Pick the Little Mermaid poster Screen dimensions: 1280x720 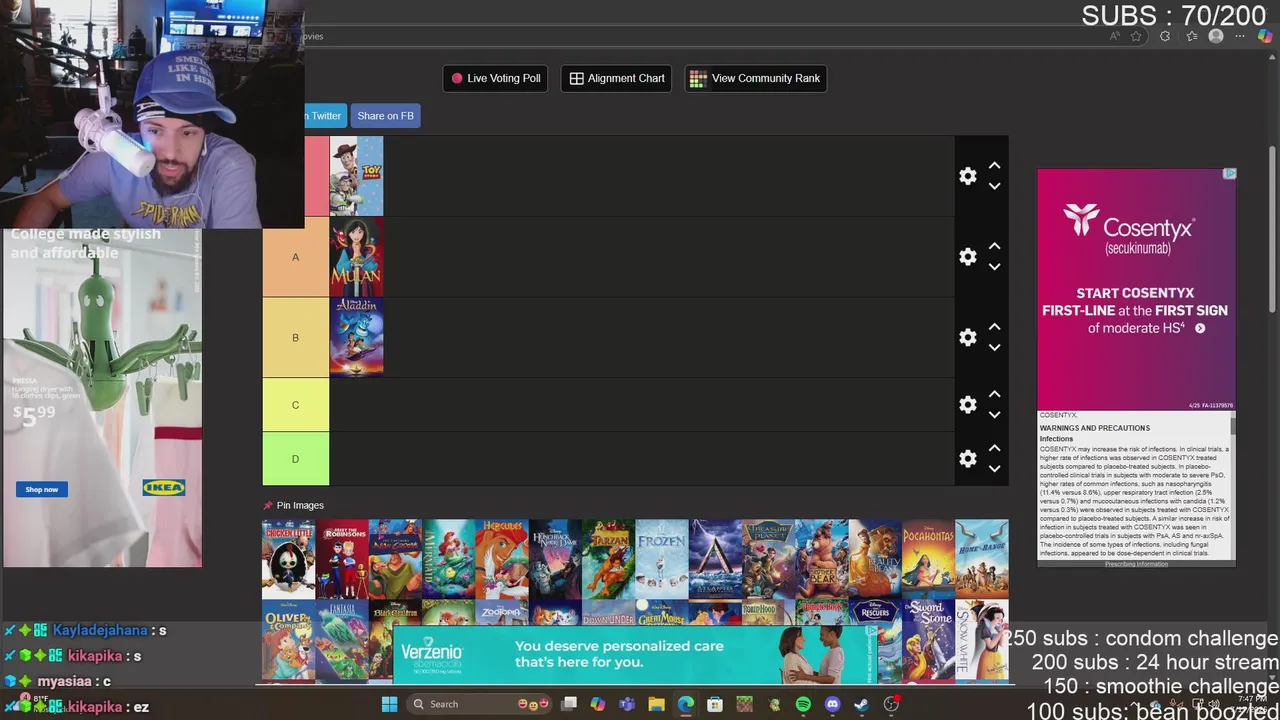point(448,559)
